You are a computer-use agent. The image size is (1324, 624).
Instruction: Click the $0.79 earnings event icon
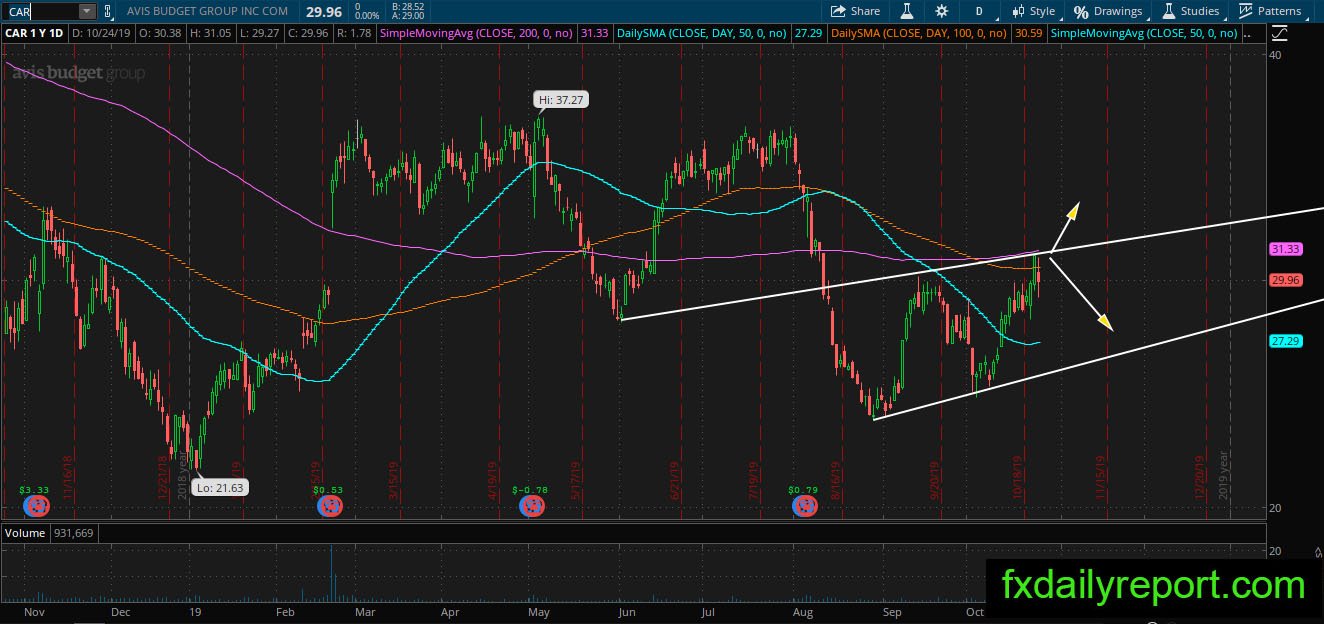coord(803,507)
